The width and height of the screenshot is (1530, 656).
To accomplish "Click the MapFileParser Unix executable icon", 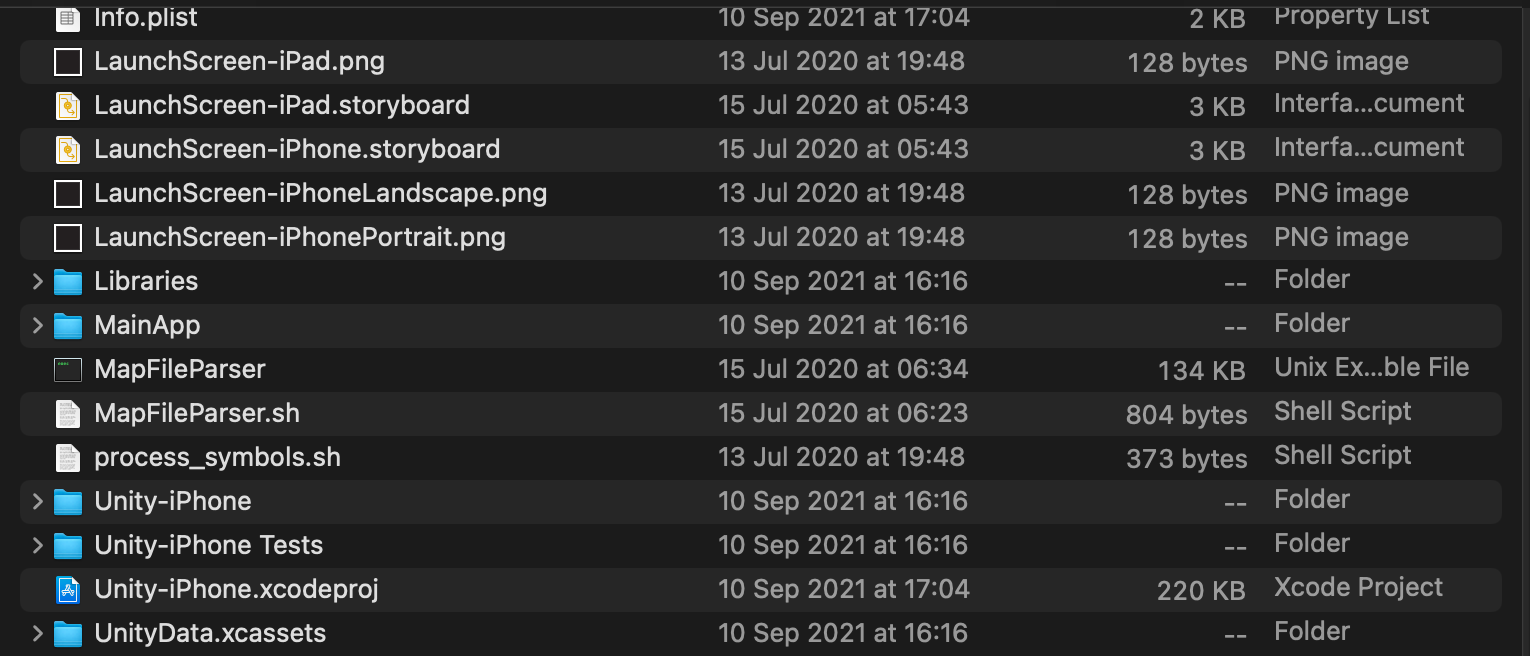I will pyautogui.click(x=67, y=369).
